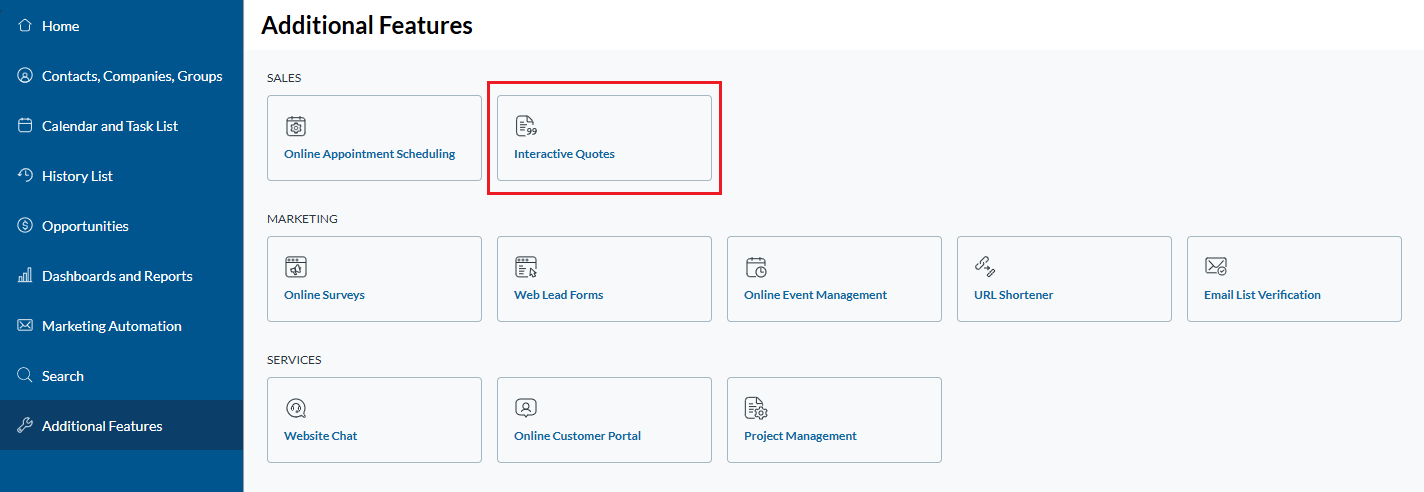This screenshot has height=492, width=1424.
Task: Click the URL Shortener link icon
Action: [x=985, y=267]
